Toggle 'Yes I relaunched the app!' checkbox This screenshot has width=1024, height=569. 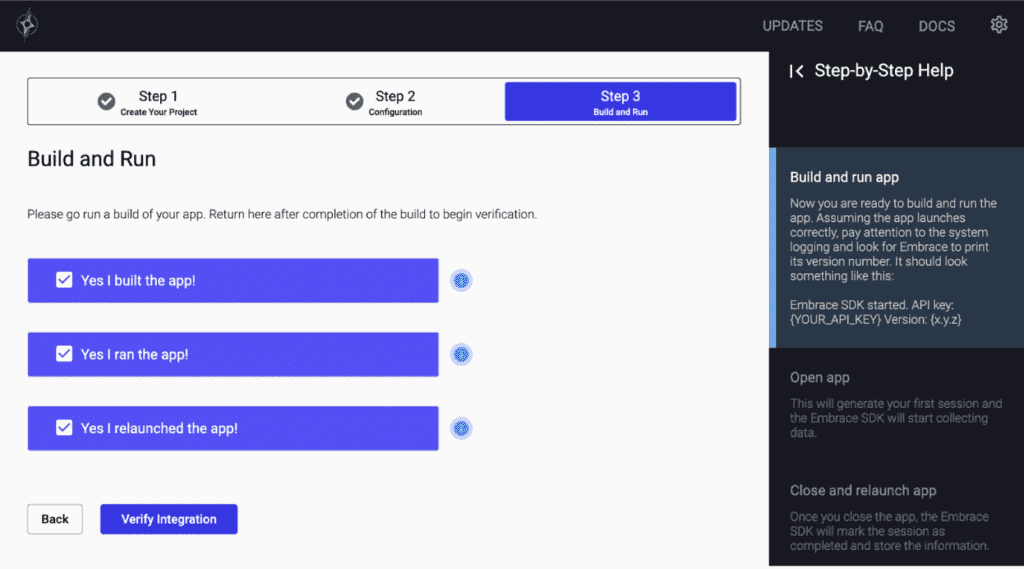[64, 428]
